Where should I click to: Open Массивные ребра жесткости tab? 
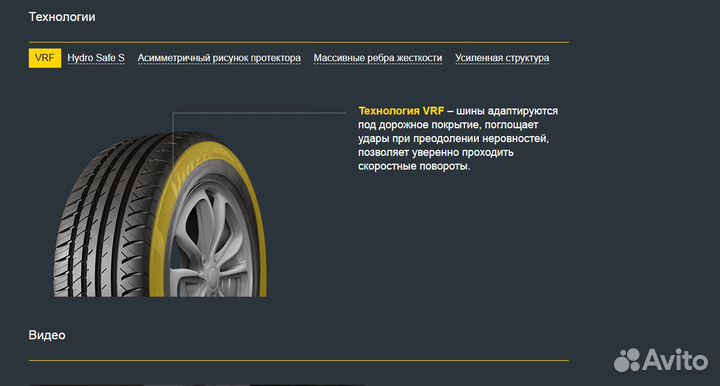pos(377,58)
